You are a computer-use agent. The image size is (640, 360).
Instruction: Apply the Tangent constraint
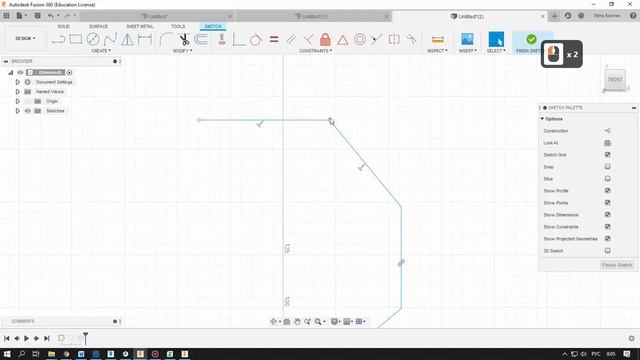(x=256, y=40)
